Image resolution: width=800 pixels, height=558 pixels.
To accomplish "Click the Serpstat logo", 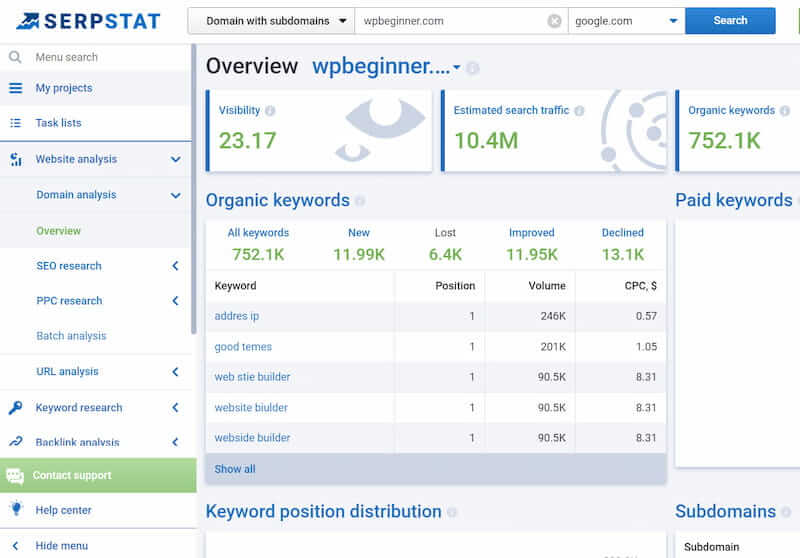I will (x=90, y=20).
